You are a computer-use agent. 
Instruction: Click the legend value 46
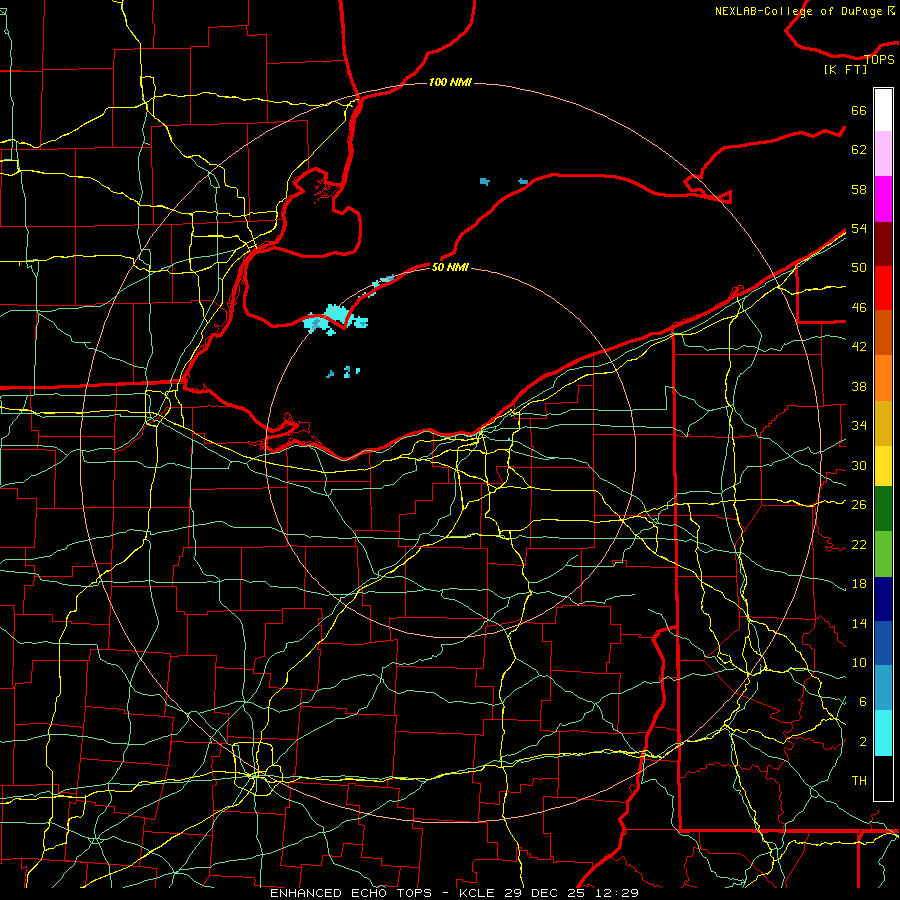[859, 308]
